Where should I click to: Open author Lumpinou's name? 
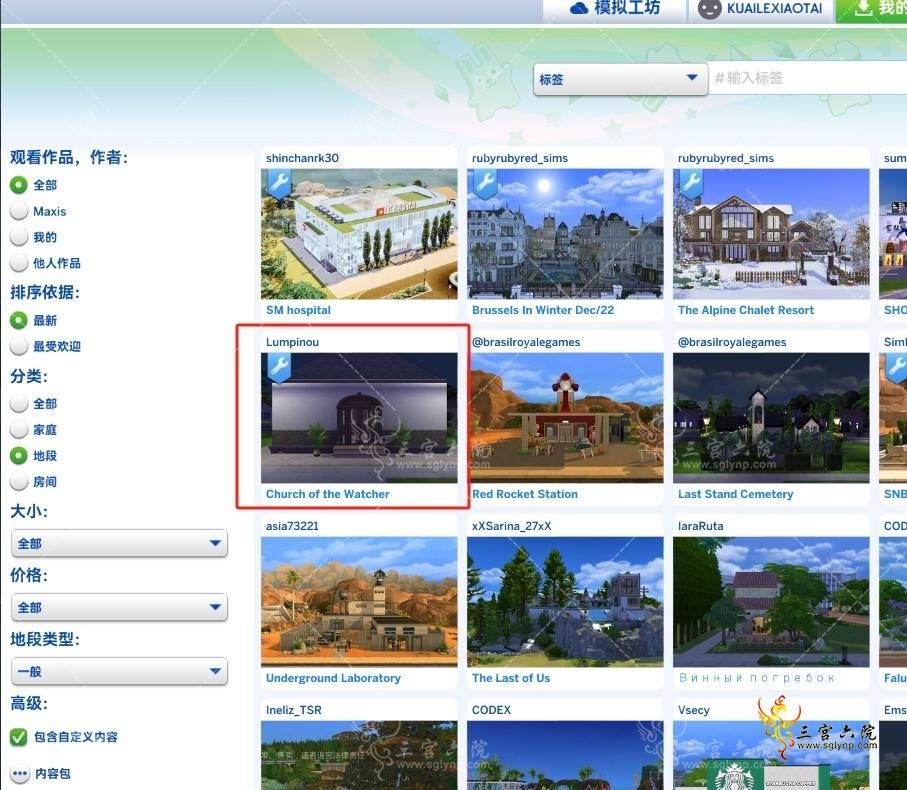point(292,342)
